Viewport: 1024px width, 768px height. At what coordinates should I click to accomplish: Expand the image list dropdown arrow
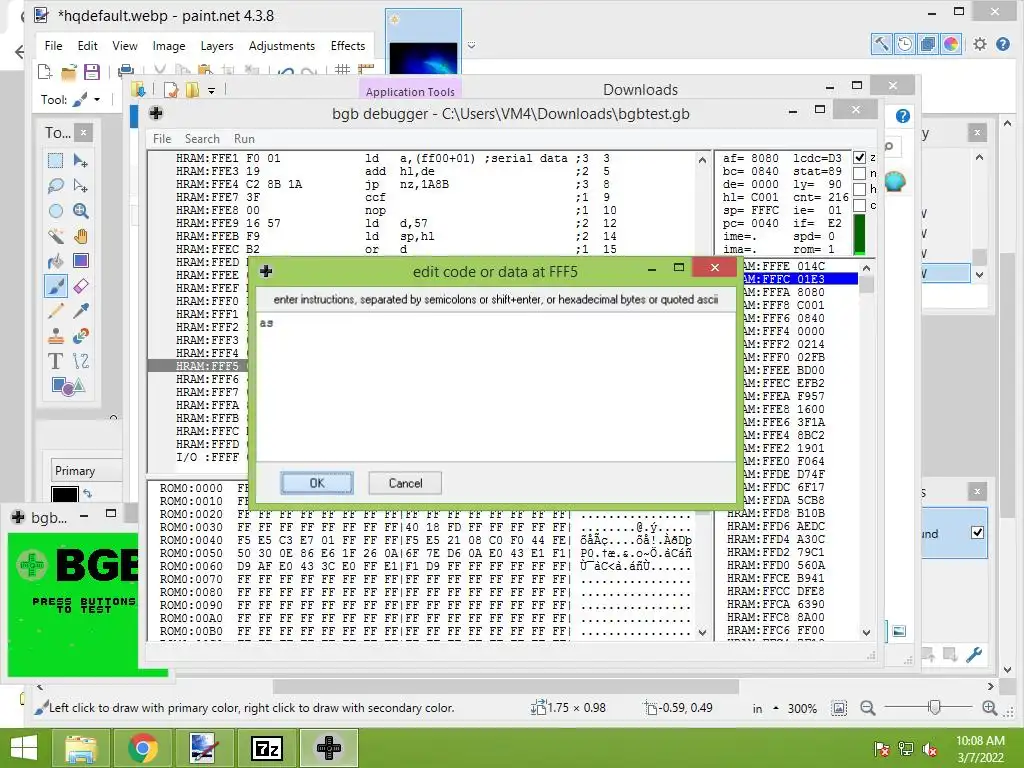click(x=471, y=46)
